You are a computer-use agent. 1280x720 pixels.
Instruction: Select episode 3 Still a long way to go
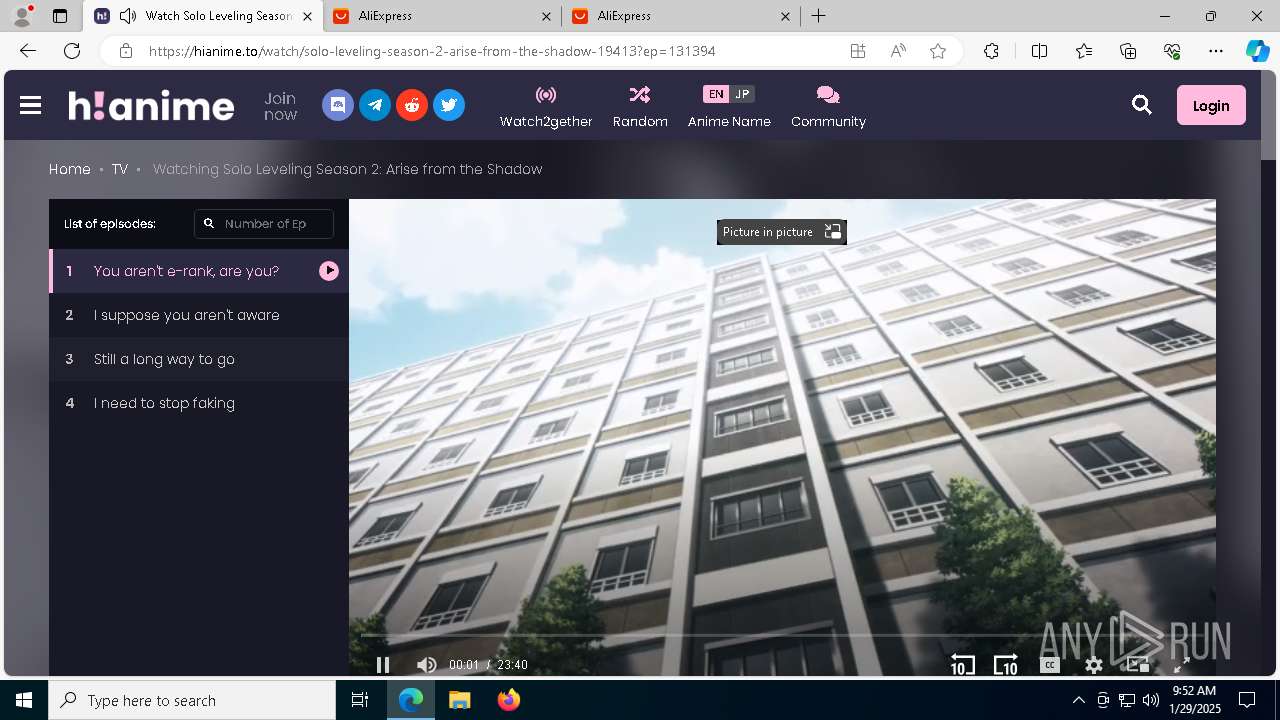pyautogui.click(x=199, y=359)
